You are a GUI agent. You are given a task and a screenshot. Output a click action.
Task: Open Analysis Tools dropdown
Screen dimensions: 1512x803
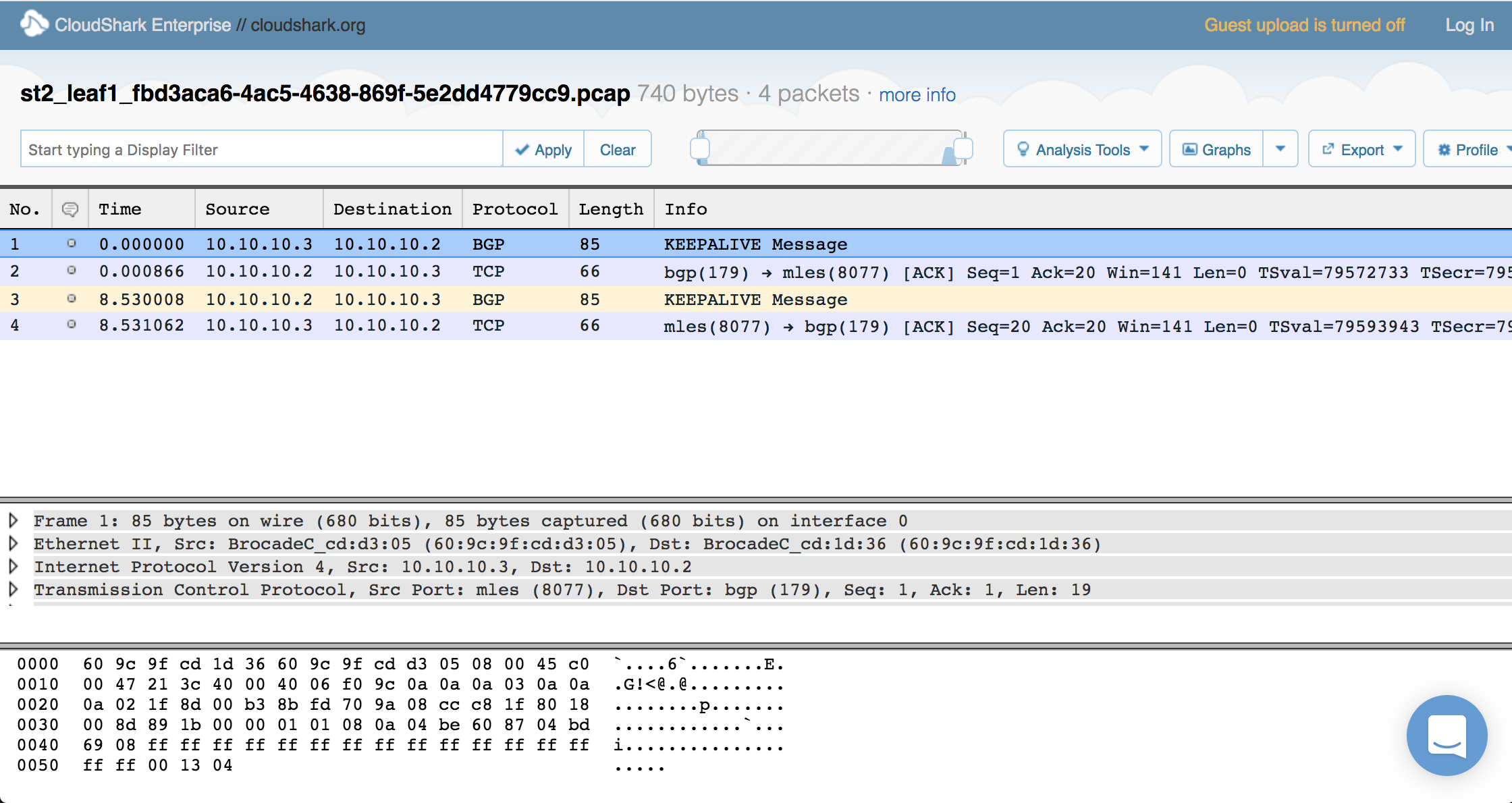1082,149
